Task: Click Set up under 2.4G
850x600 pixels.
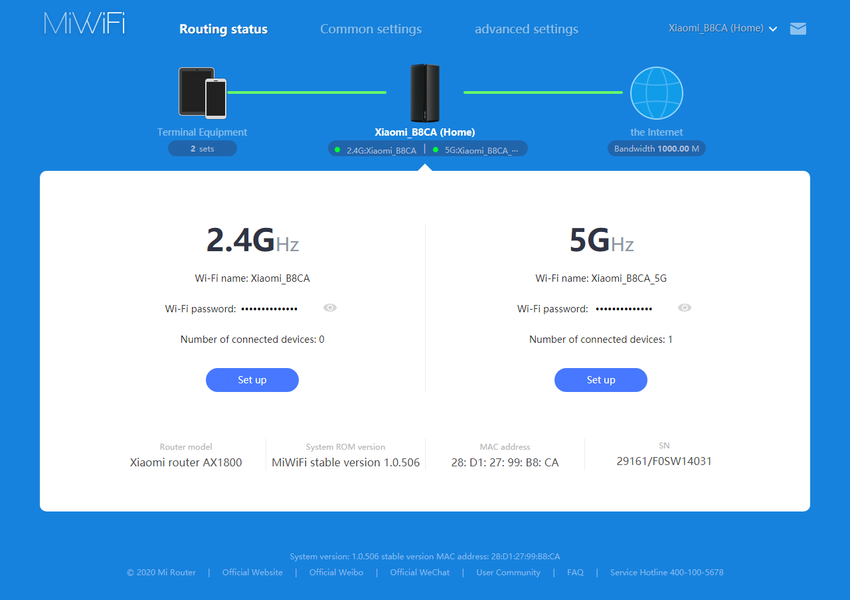Action: 252,380
